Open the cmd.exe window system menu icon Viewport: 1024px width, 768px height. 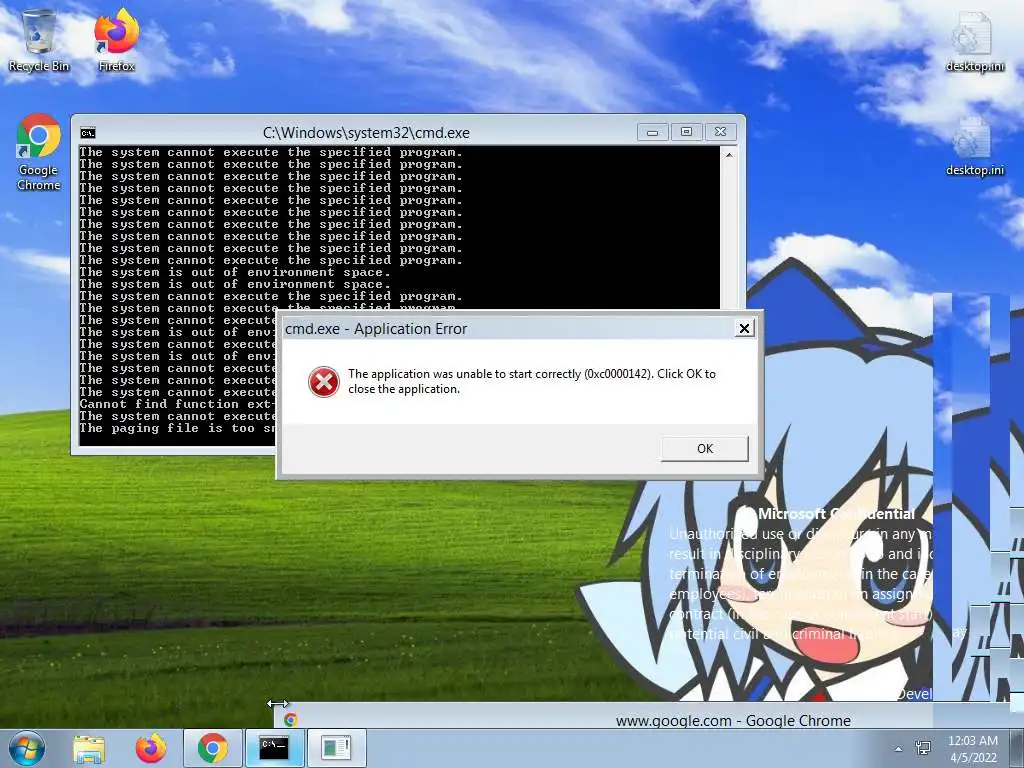point(88,133)
